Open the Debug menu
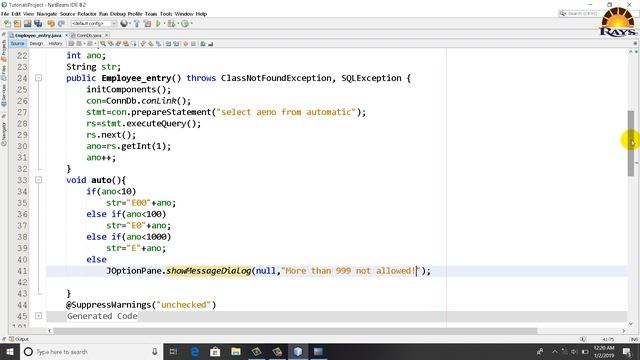The width and height of the screenshot is (640, 360). 118,14
